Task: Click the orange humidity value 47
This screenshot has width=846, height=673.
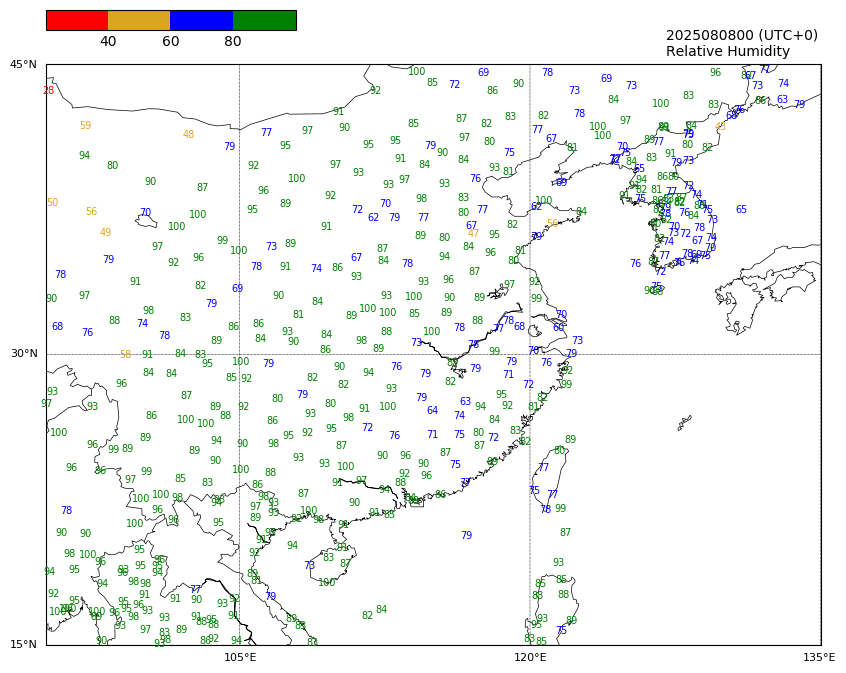Action: tap(473, 234)
